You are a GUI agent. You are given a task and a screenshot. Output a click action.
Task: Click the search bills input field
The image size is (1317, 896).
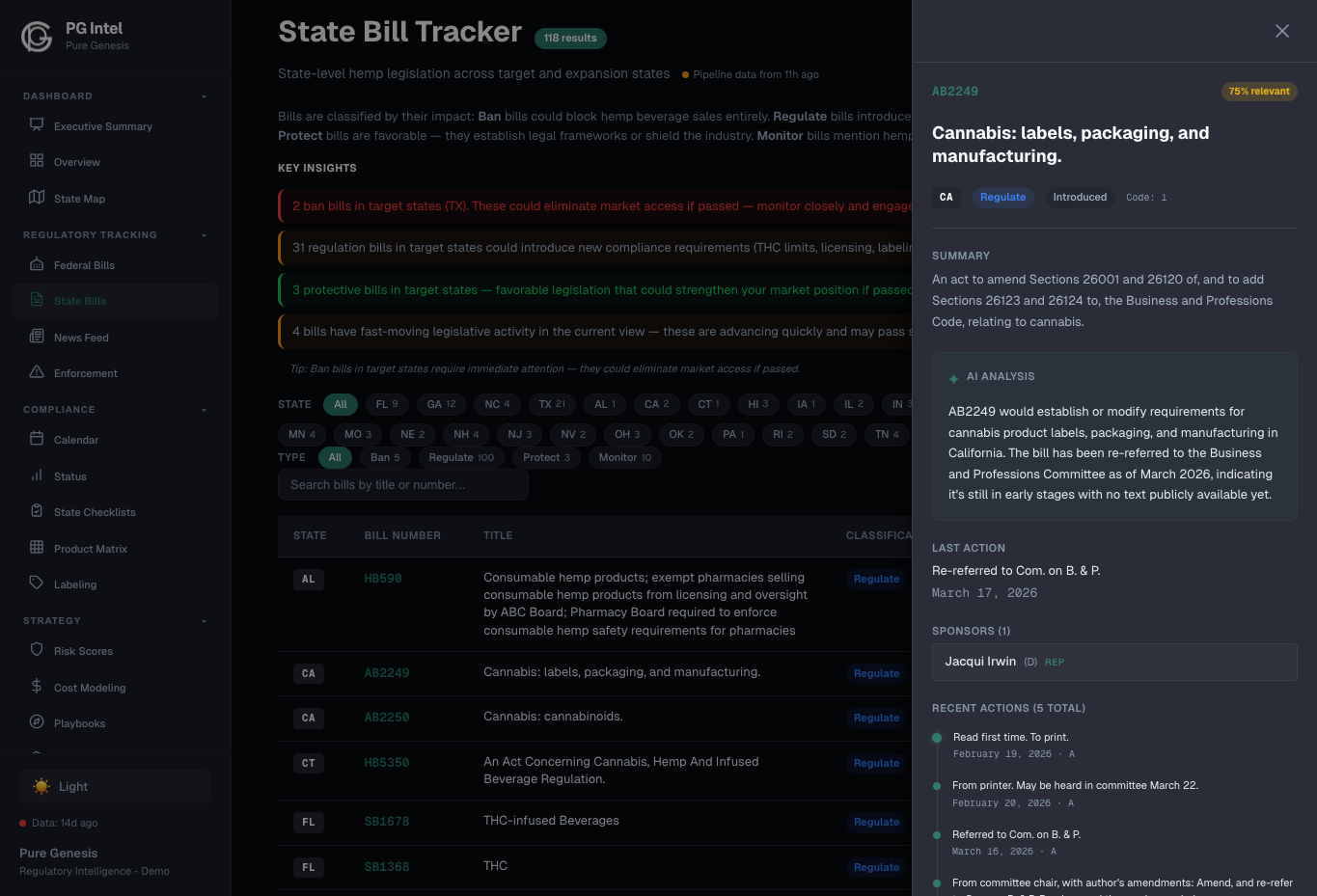(402, 485)
